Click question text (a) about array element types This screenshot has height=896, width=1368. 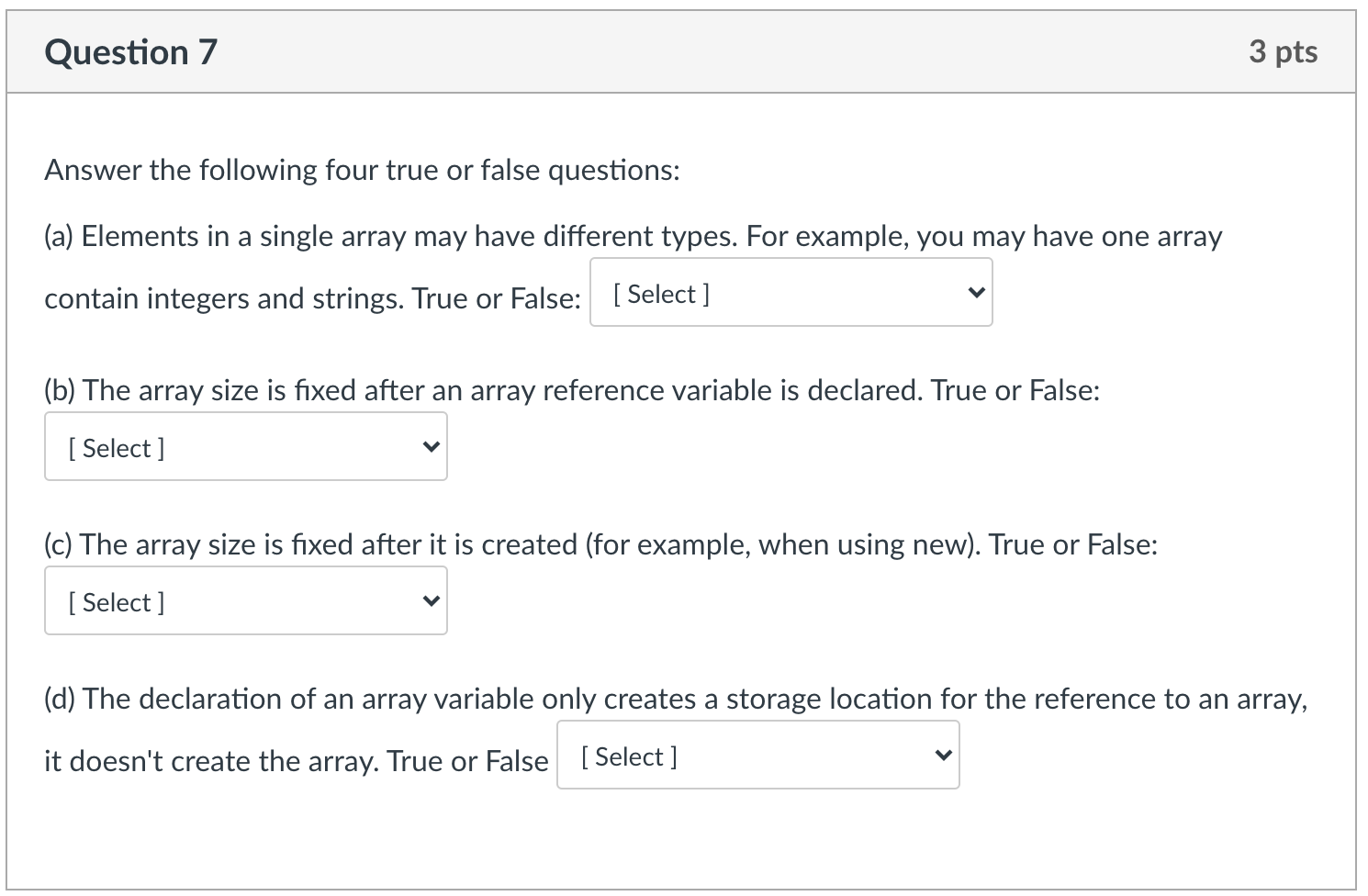[634, 236]
